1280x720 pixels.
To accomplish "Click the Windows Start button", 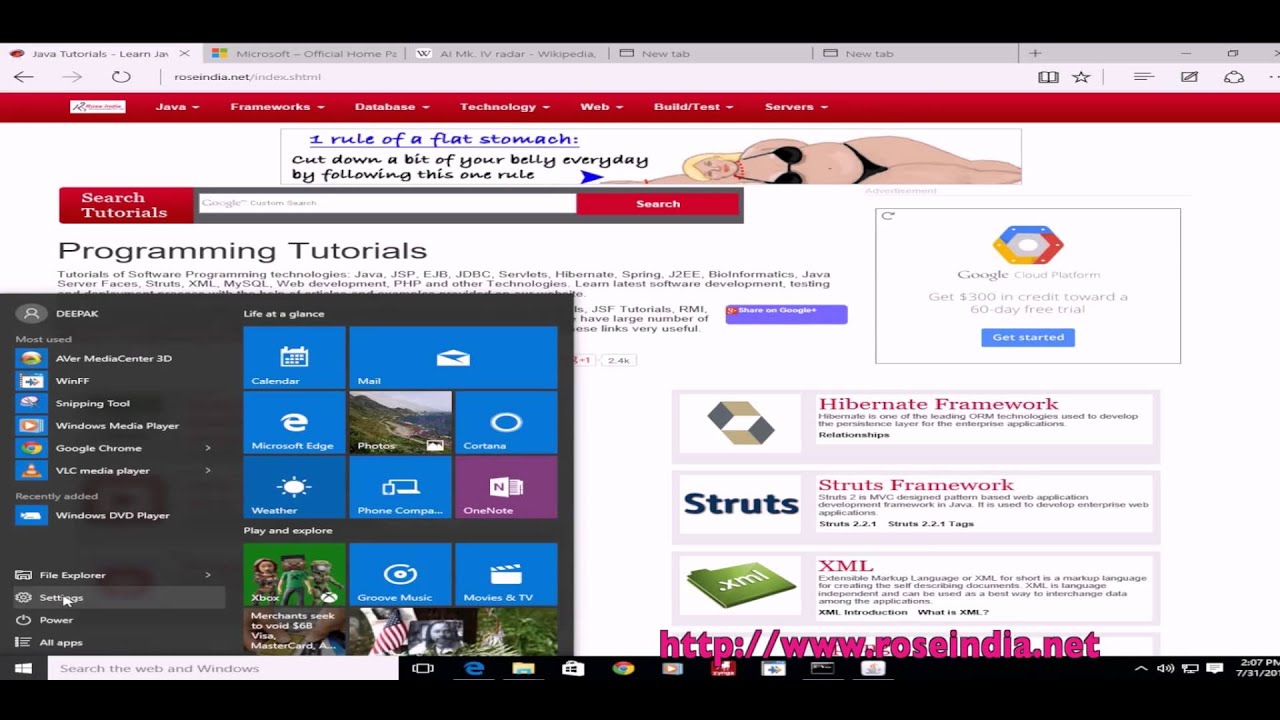I will (23, 668).
